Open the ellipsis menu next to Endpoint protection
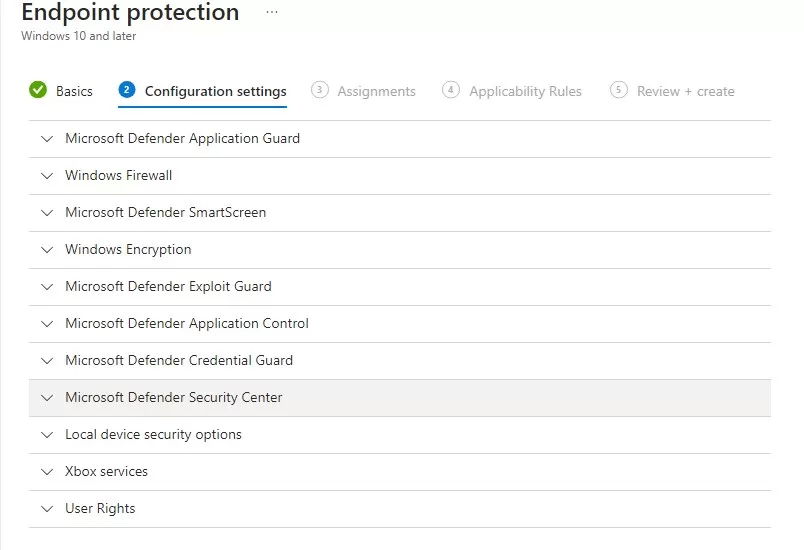This screenshot has height=550, width=804. 272,12
